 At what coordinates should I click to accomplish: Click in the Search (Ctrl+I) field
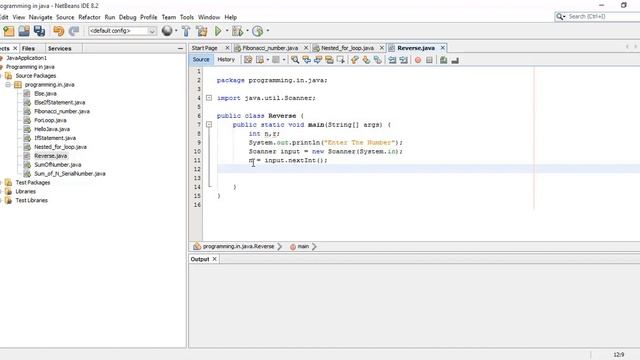[603, 16]
